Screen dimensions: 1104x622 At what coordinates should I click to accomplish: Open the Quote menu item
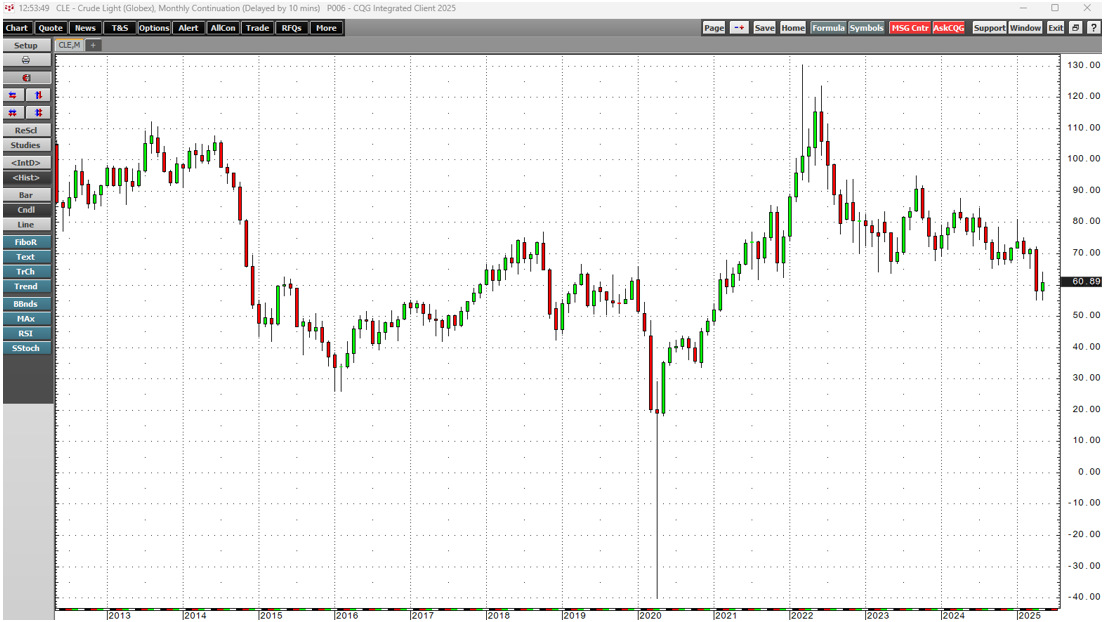pos(50,28)
